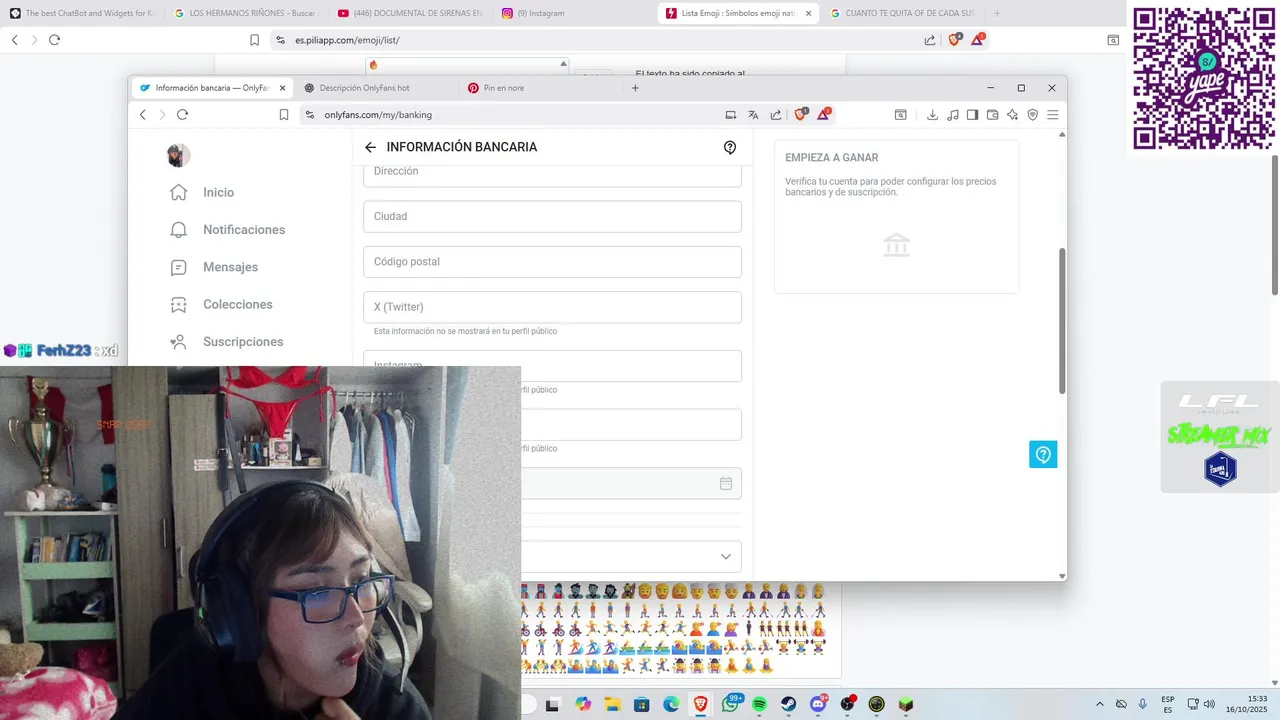Open Steam from the taskbar
This screenshot has width=1280, height=720.
[788, 704]
